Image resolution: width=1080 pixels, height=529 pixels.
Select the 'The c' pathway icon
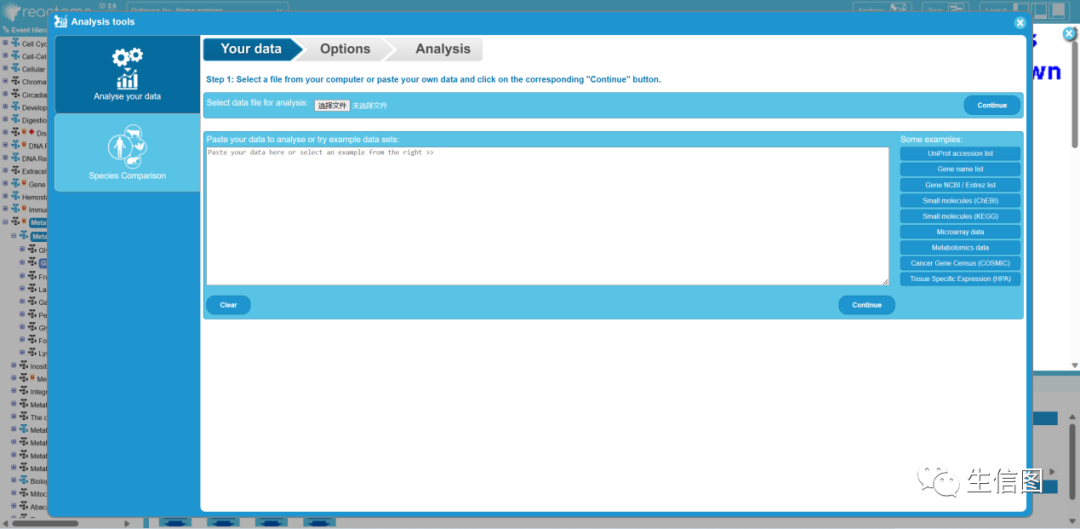click(x=23, y=417)
